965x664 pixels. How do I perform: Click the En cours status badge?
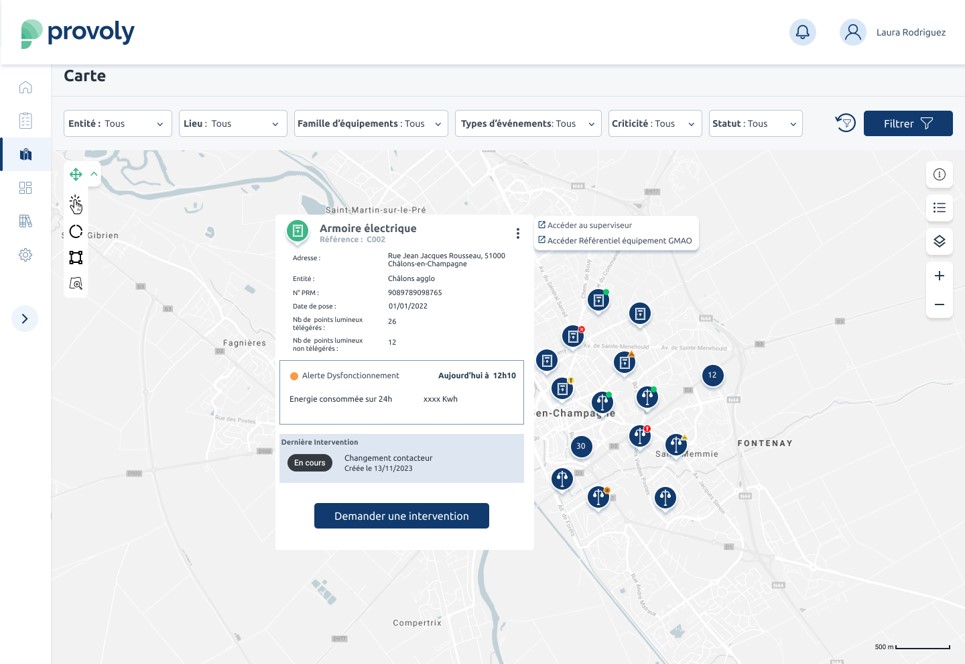pyautogui.click(x=310, y=463)
